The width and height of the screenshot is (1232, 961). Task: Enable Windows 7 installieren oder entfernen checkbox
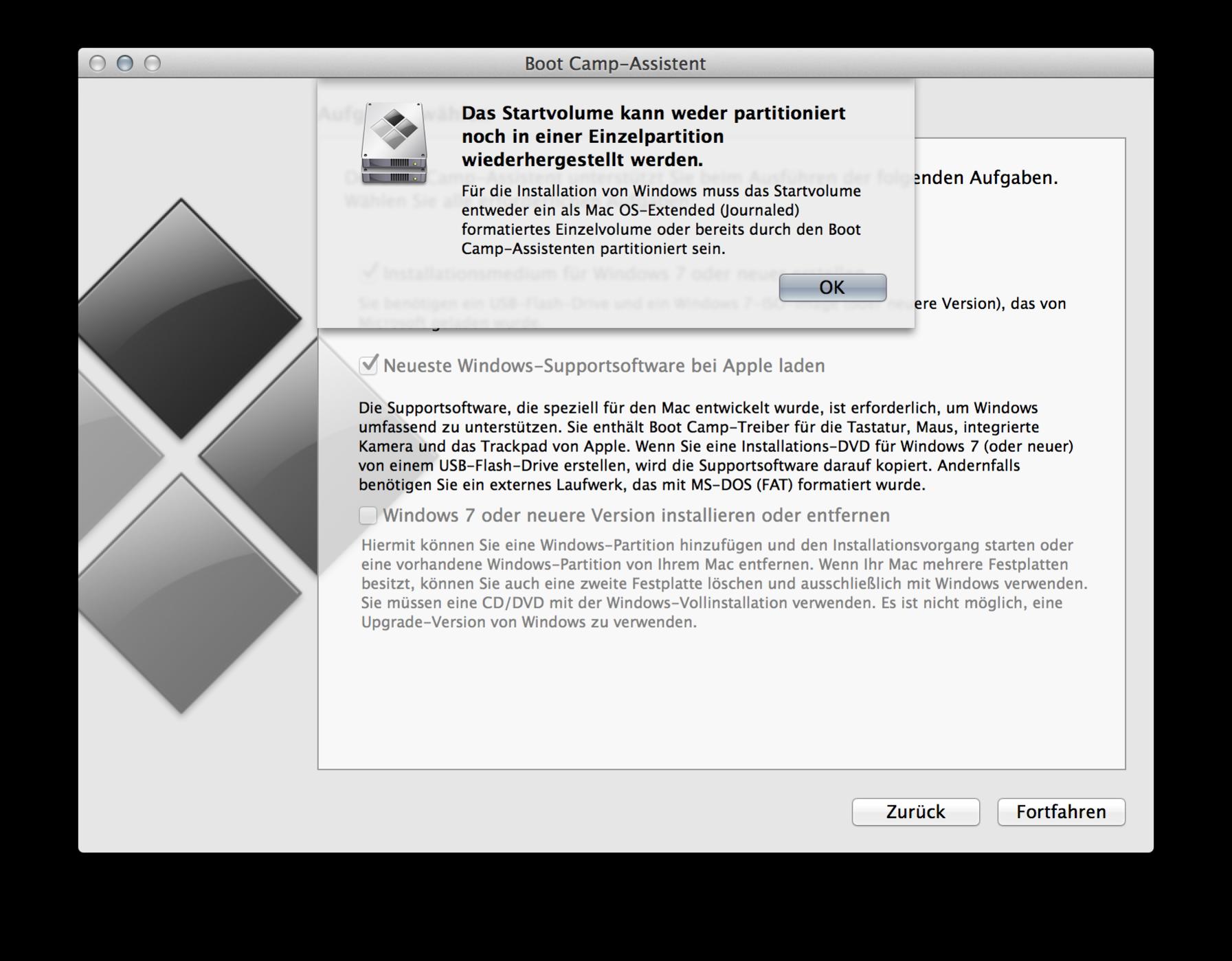tap(368, 515)
